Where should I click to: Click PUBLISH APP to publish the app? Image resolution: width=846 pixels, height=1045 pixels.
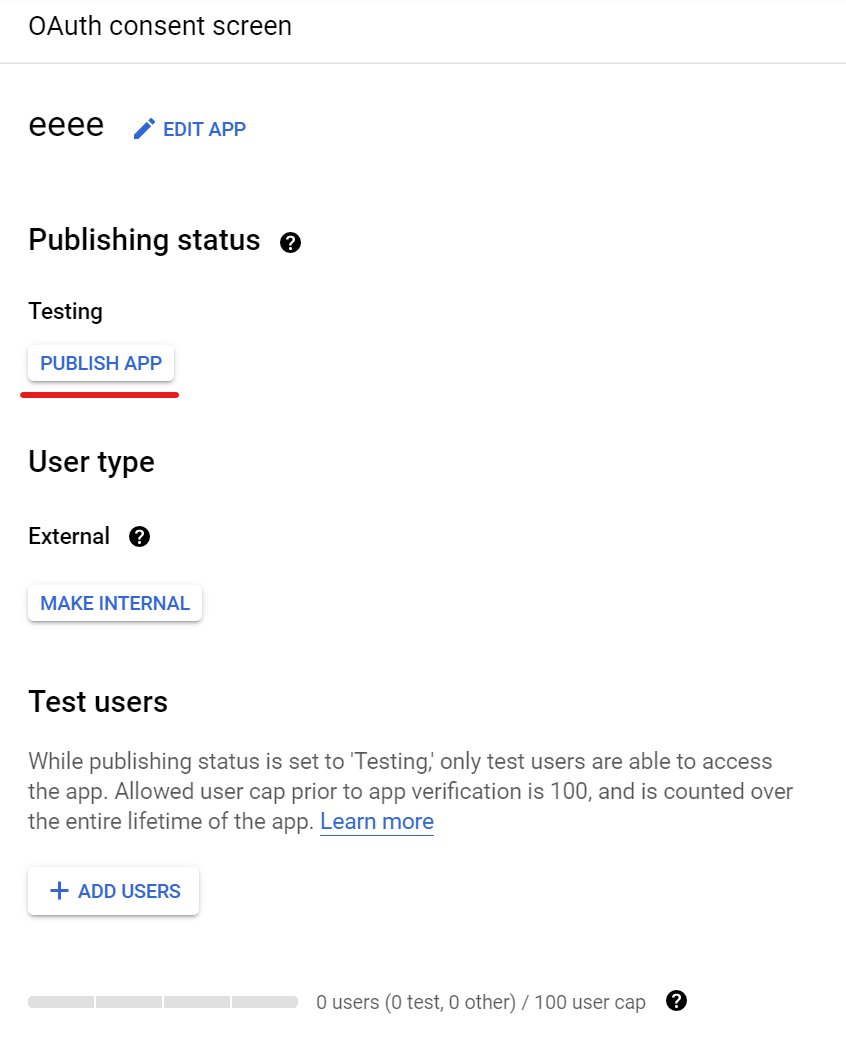[100, 363]
